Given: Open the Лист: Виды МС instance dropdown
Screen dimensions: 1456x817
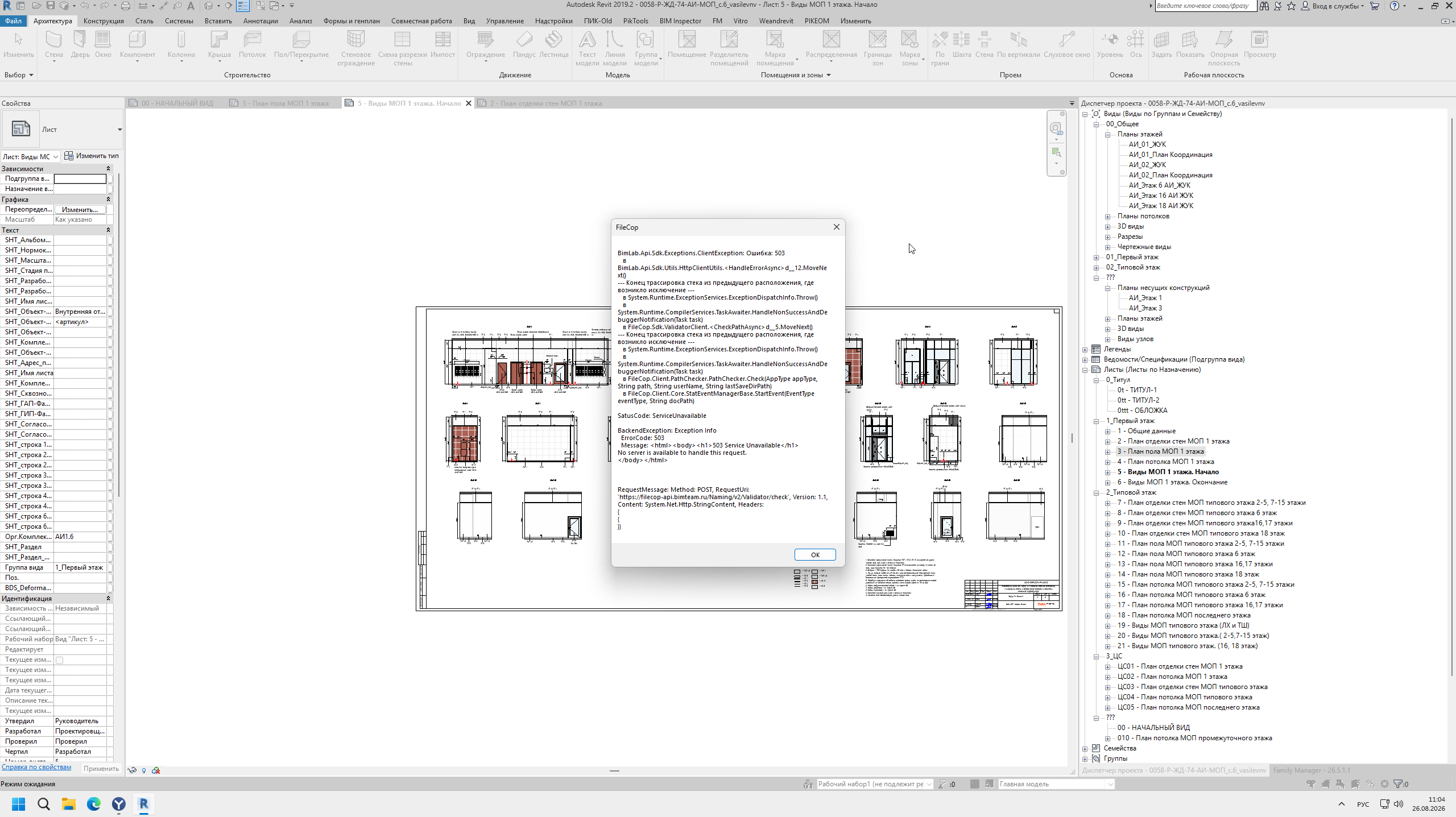Looking at the screenshot, I should tap(31, 156).
